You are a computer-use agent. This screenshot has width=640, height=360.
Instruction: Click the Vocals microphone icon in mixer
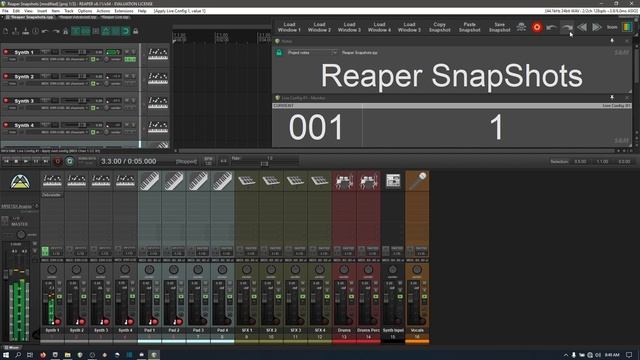tap(417, 181)
